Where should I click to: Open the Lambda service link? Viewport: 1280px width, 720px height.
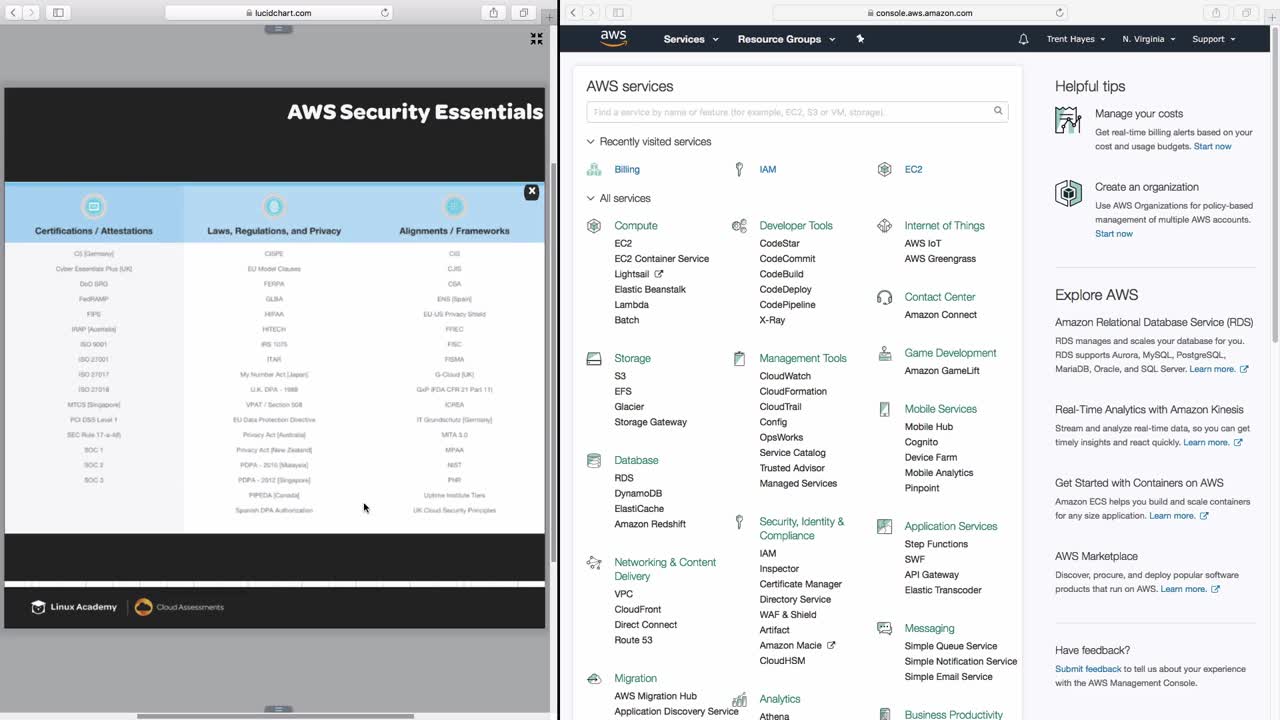[x=632, y=305]
